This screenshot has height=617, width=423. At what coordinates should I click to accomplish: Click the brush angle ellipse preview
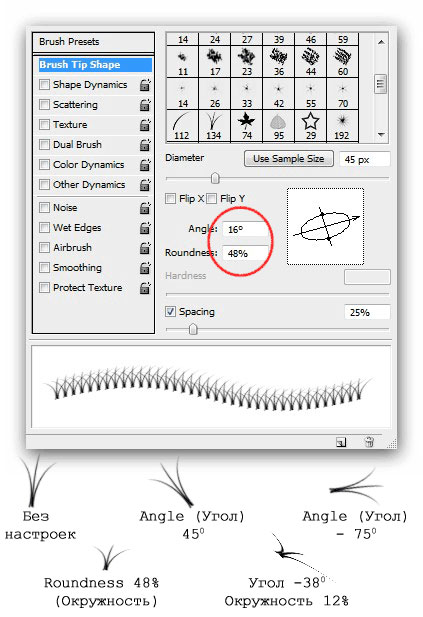325,227
